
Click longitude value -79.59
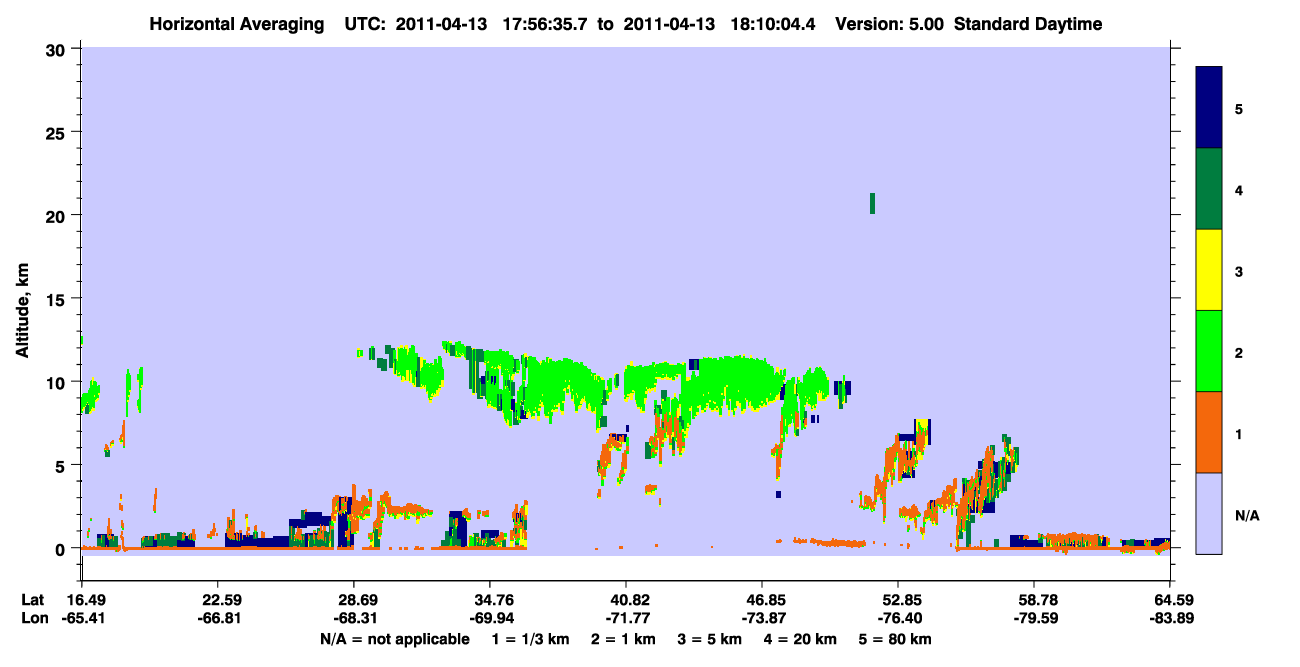(1034, 618)
